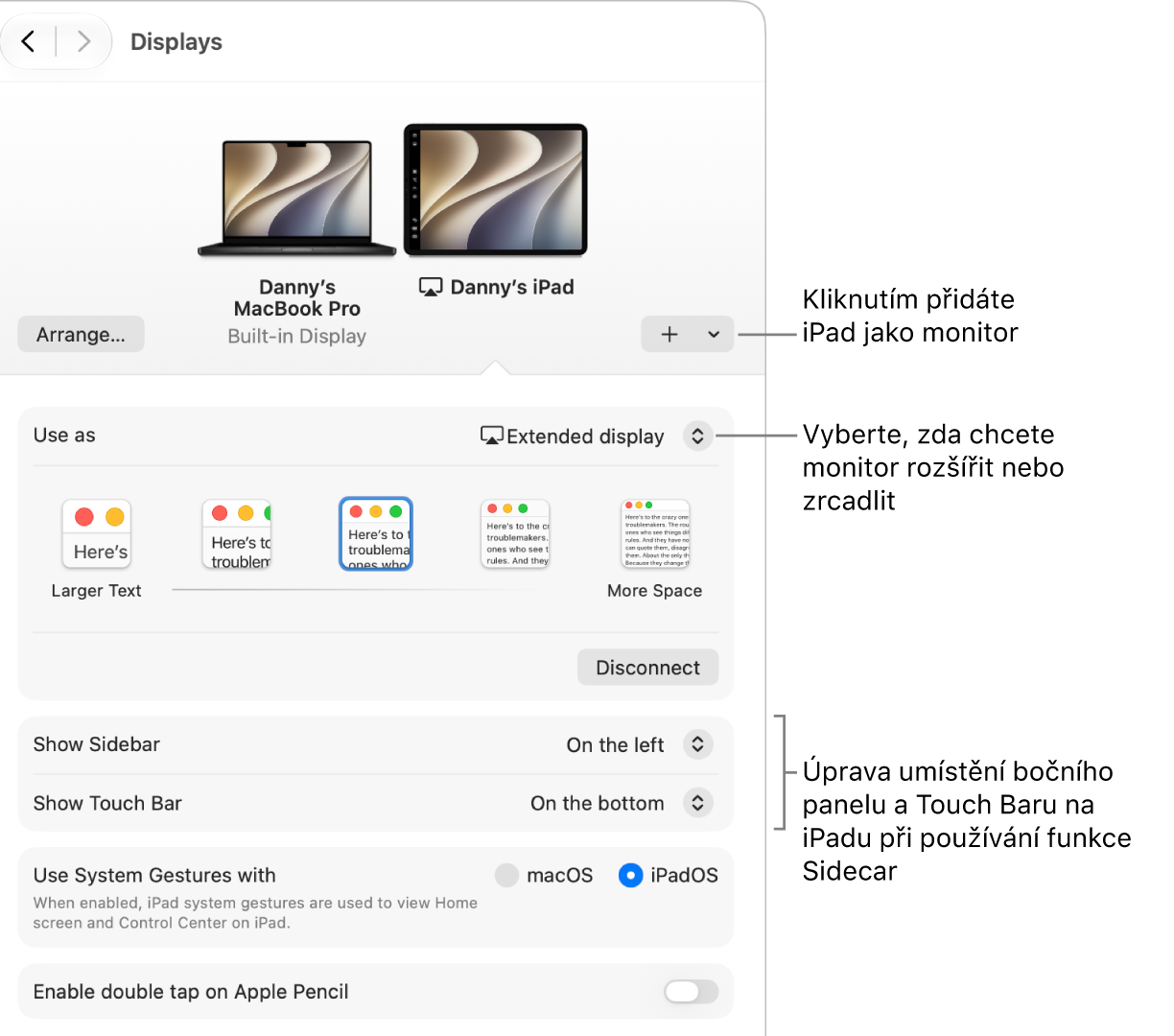The width and height of the screenshot is (1174, 1036).
Task: Go forward with the right chevron
Action: point(83,41)
